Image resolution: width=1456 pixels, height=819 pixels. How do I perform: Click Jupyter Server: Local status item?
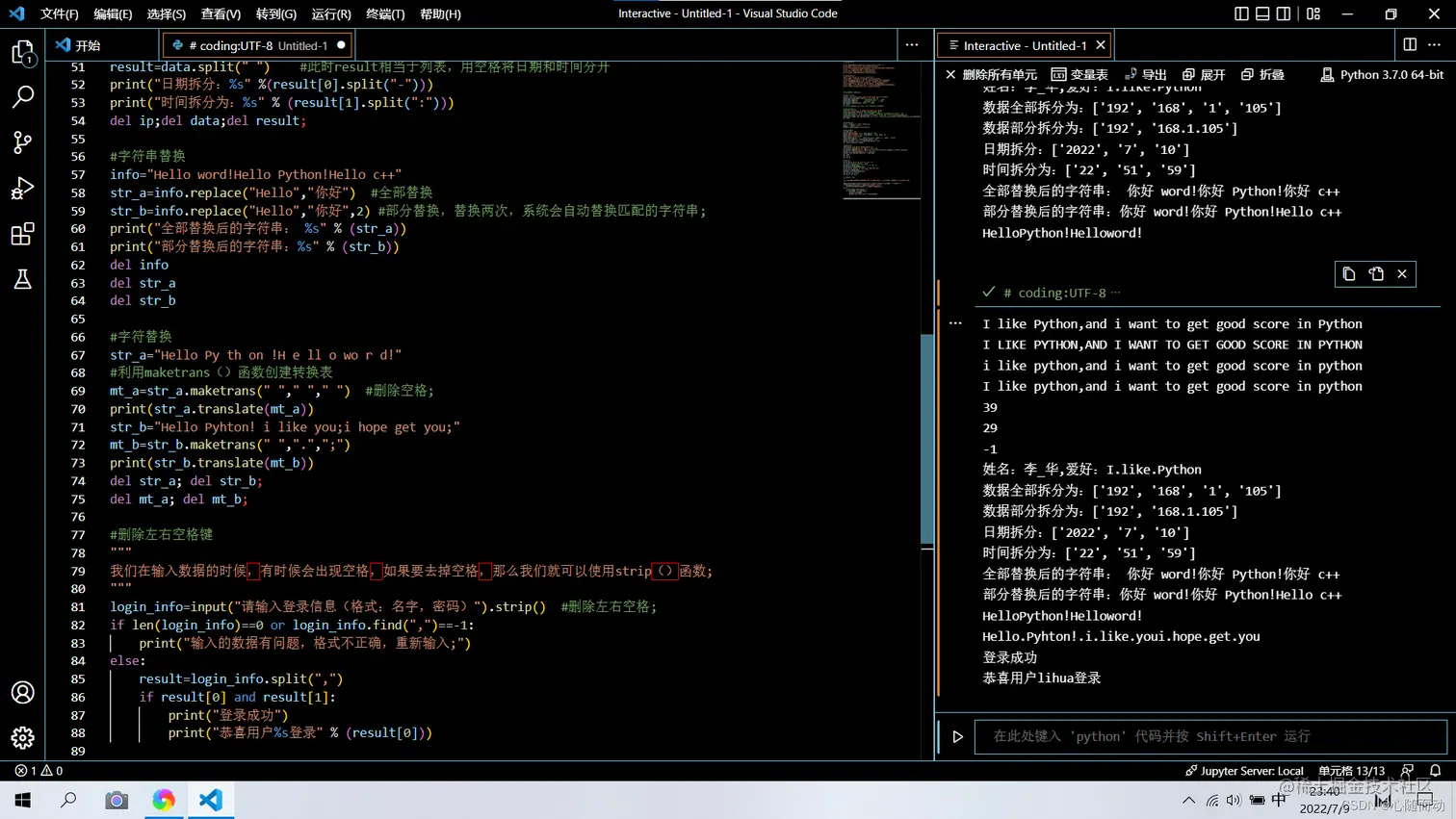(1244, 771)
